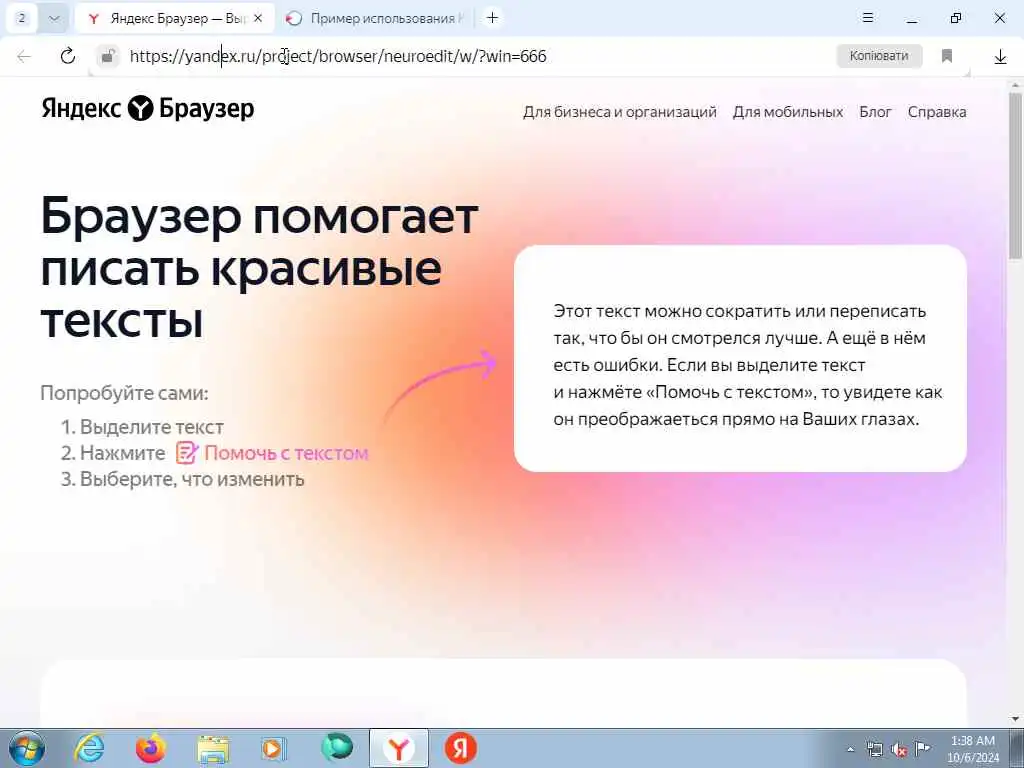Open Windows Explorer folder in taskbar
Image resolution: width=1024 pixels, height=768 pixels.
pyautogui.click(x=213, y=748)
